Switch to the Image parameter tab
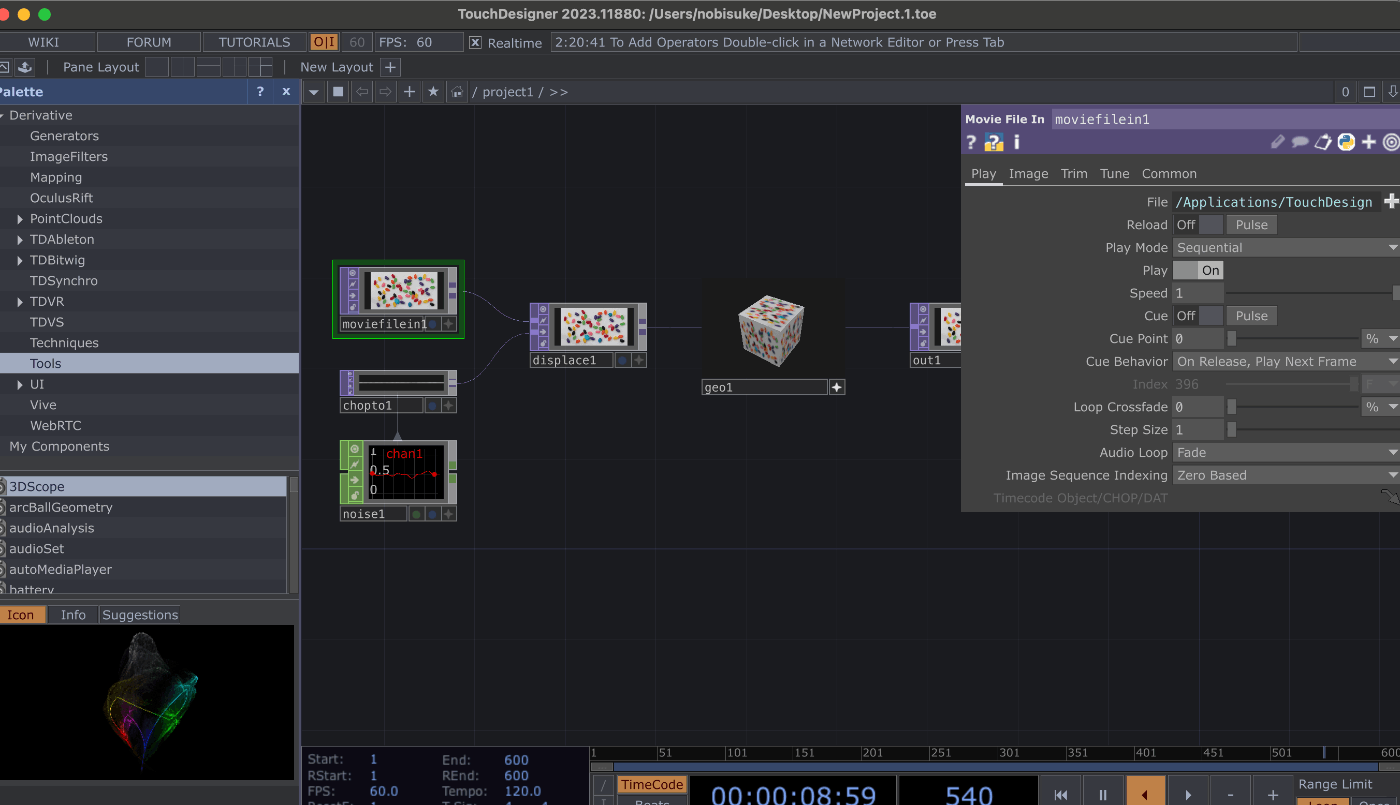This screenshot has width=1400, height=805. 1028,173
